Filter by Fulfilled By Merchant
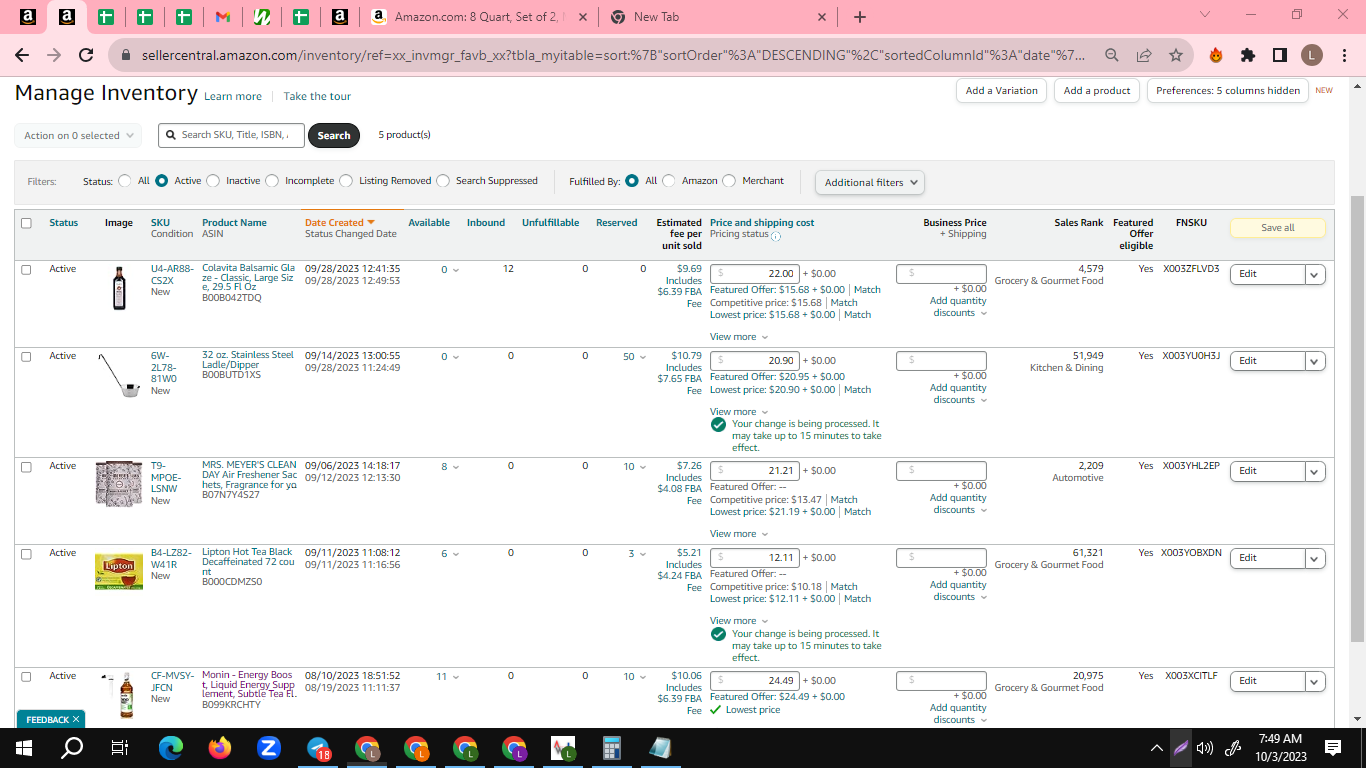This screenshot has width=1366, height=768. (729, 181)
